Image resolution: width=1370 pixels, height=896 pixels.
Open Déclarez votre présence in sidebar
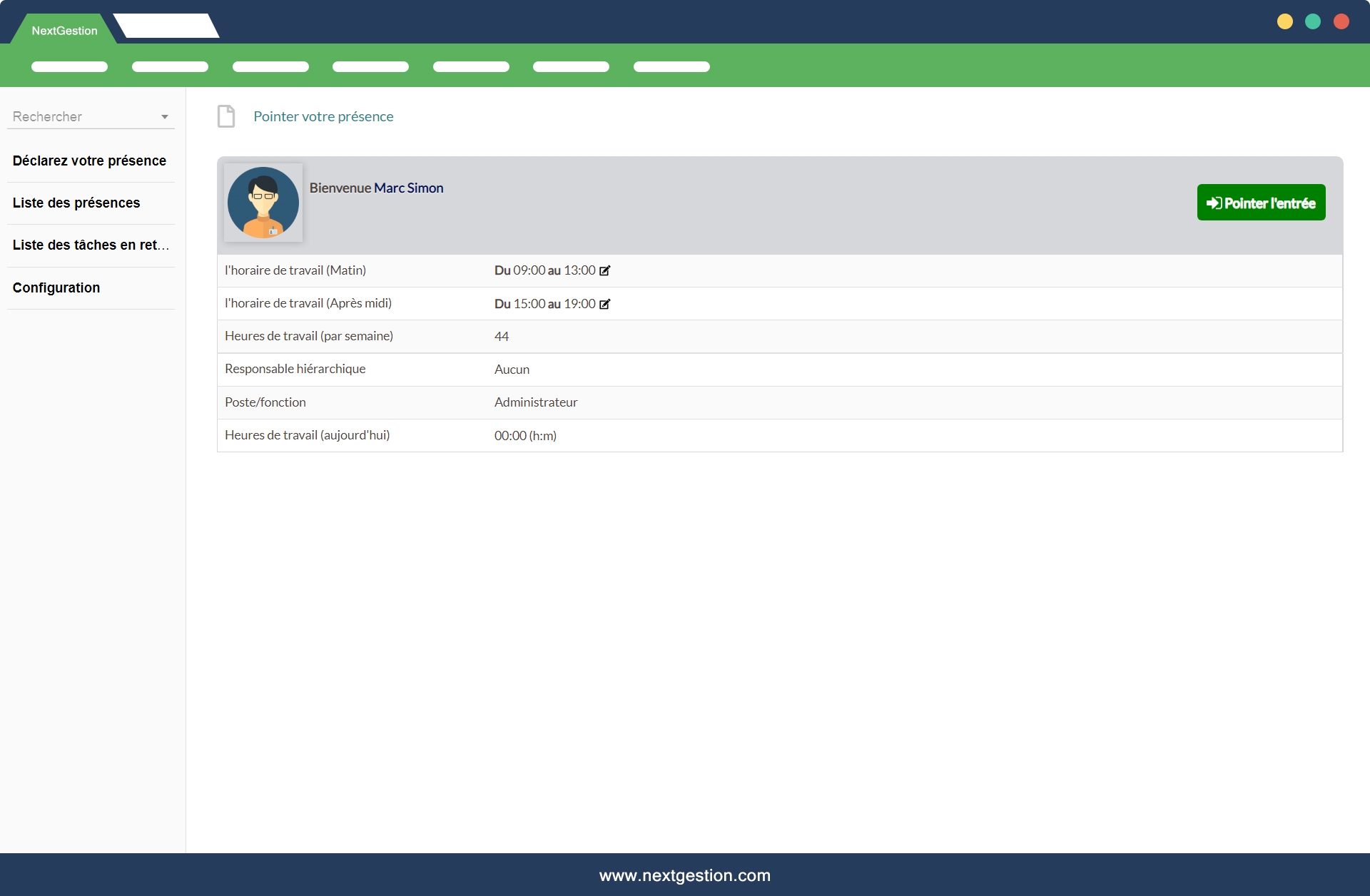[89, 161]
